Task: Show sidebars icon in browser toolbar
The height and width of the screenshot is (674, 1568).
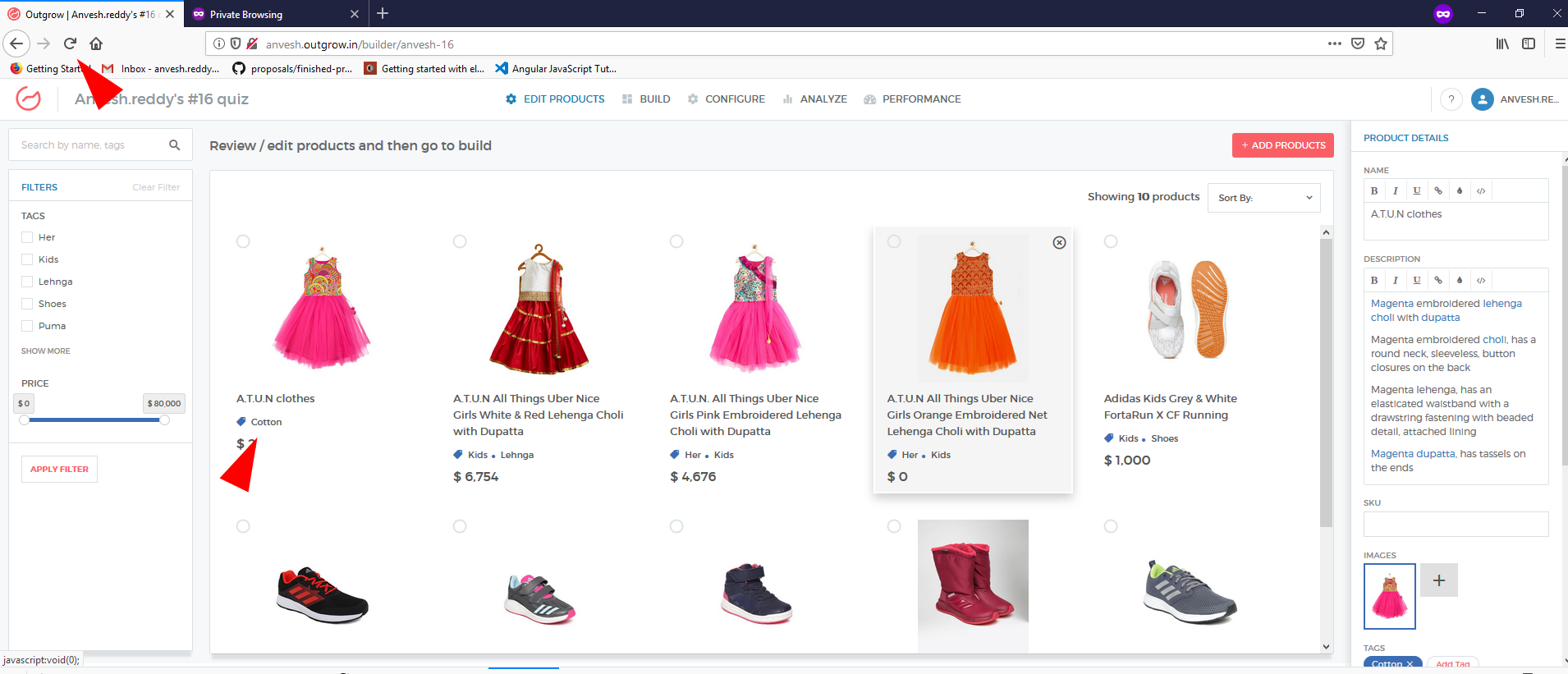Action: [1529, 44]
